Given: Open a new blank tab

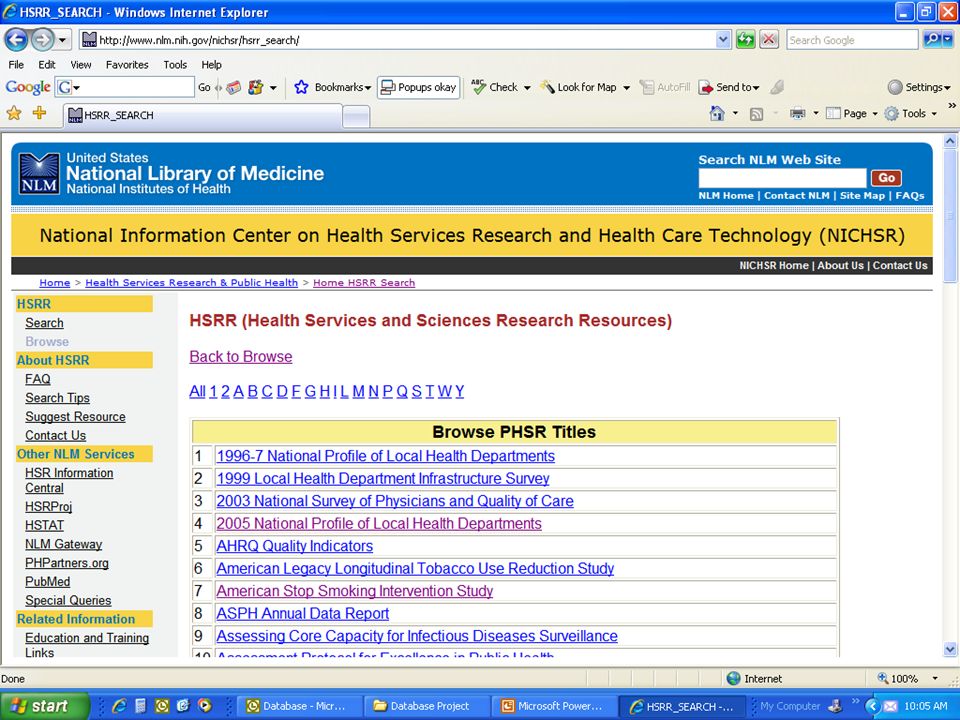Looking at the screenshot, I should pyautogui.click(x=356, y=116).
